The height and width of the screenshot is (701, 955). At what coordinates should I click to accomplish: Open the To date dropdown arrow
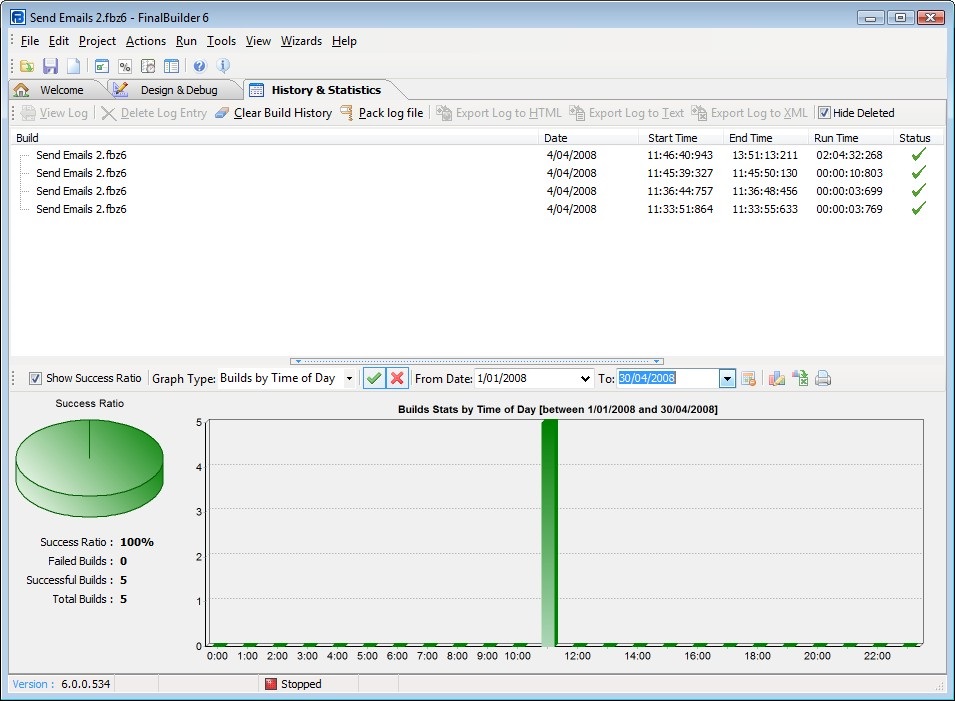[x=727, y=378]
